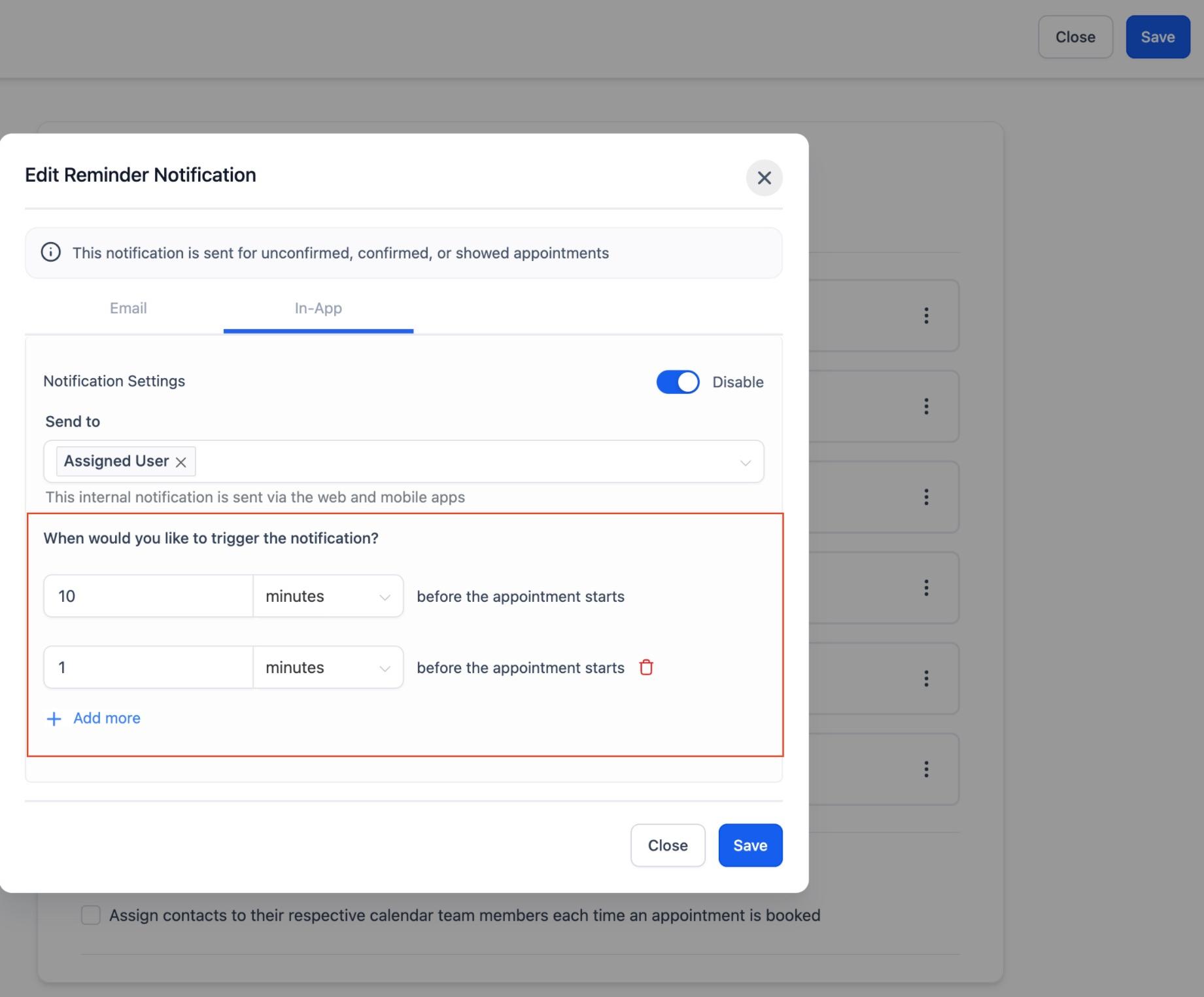Check the Assign contacts to calendar team members box

pos(91,915)
